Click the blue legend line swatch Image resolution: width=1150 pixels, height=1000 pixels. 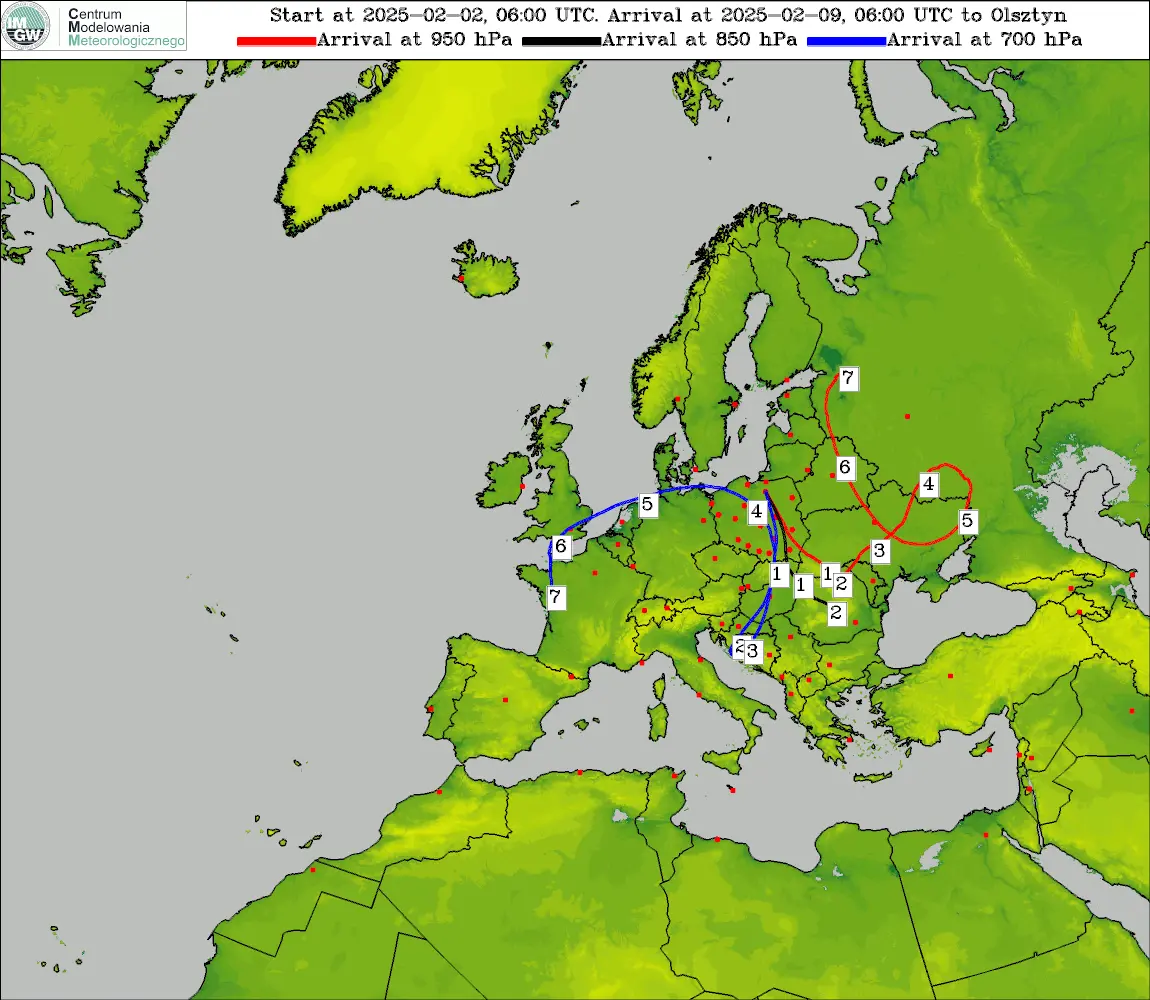pyautogui.click(x=846, y=41)
